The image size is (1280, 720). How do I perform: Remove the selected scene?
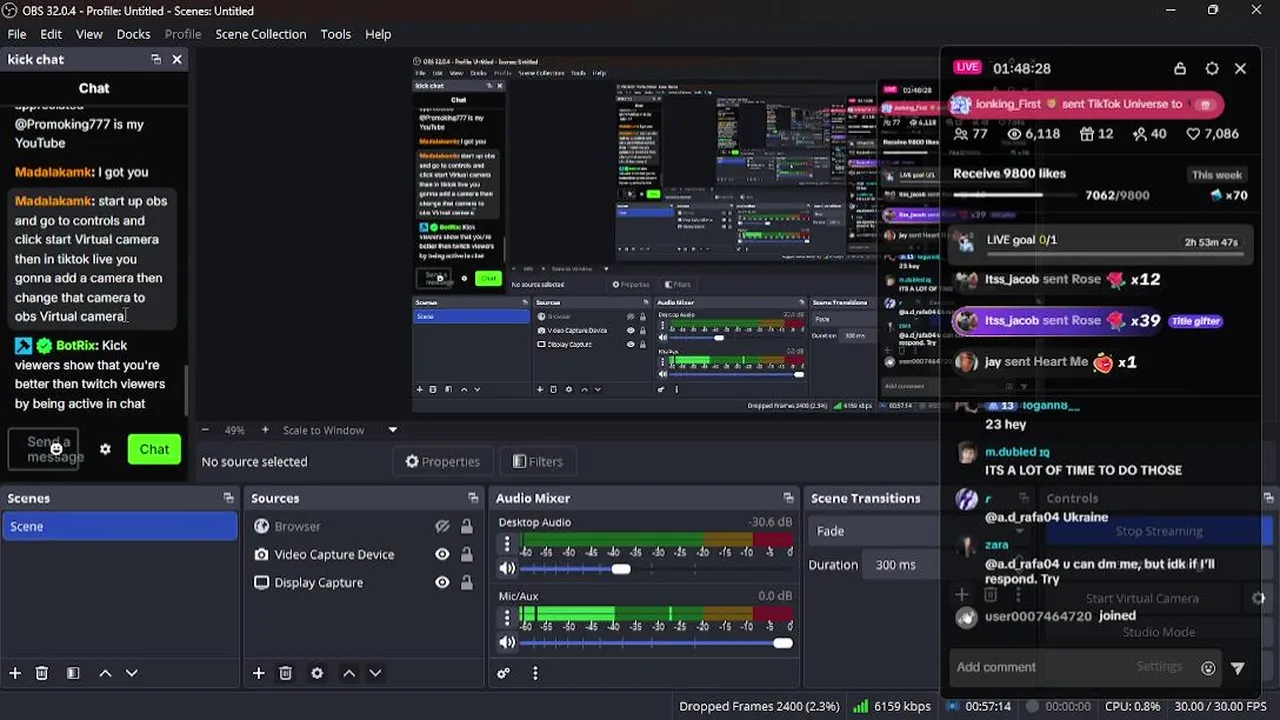point(42,673)
